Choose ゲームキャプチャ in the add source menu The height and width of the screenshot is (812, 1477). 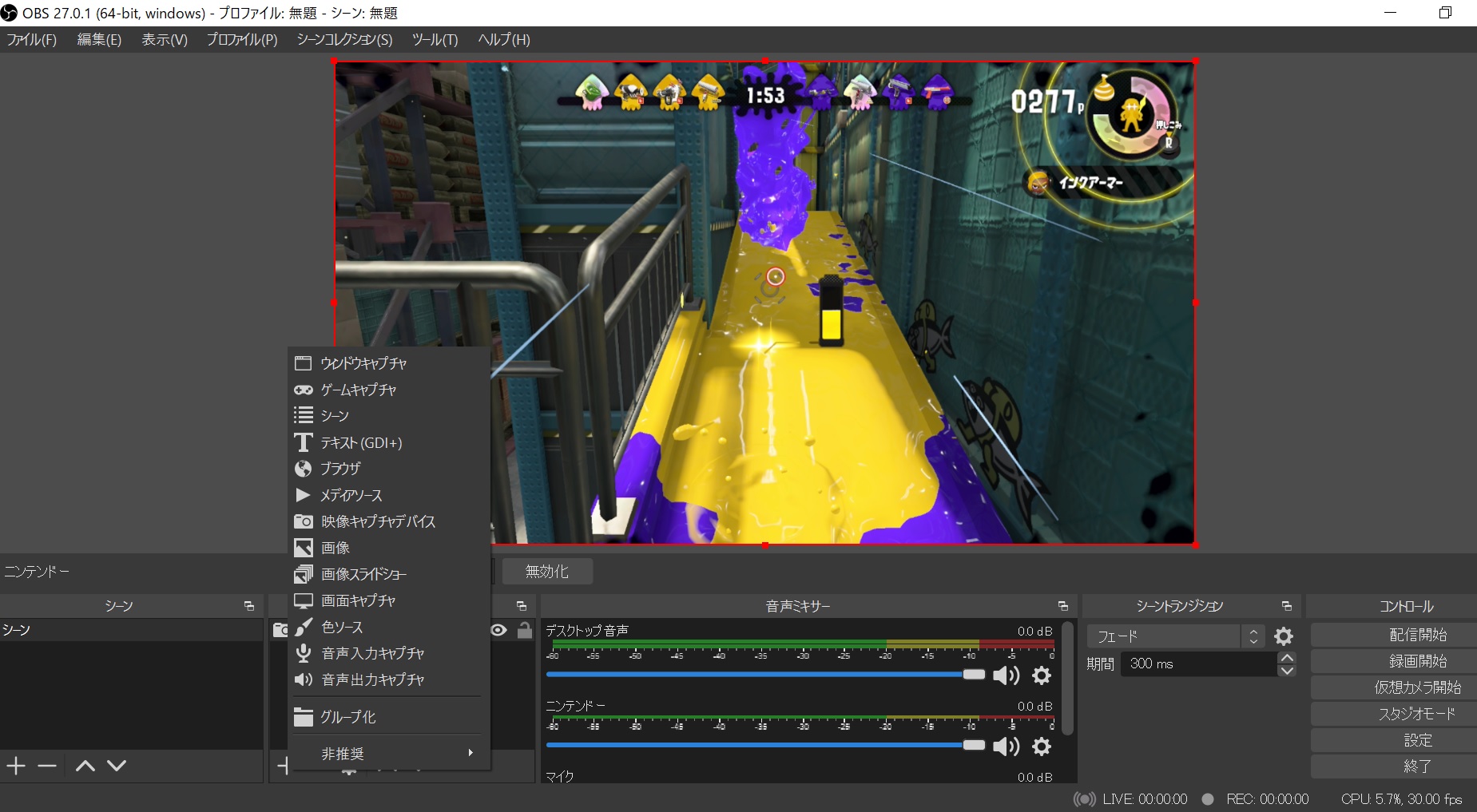pos(390,390)
